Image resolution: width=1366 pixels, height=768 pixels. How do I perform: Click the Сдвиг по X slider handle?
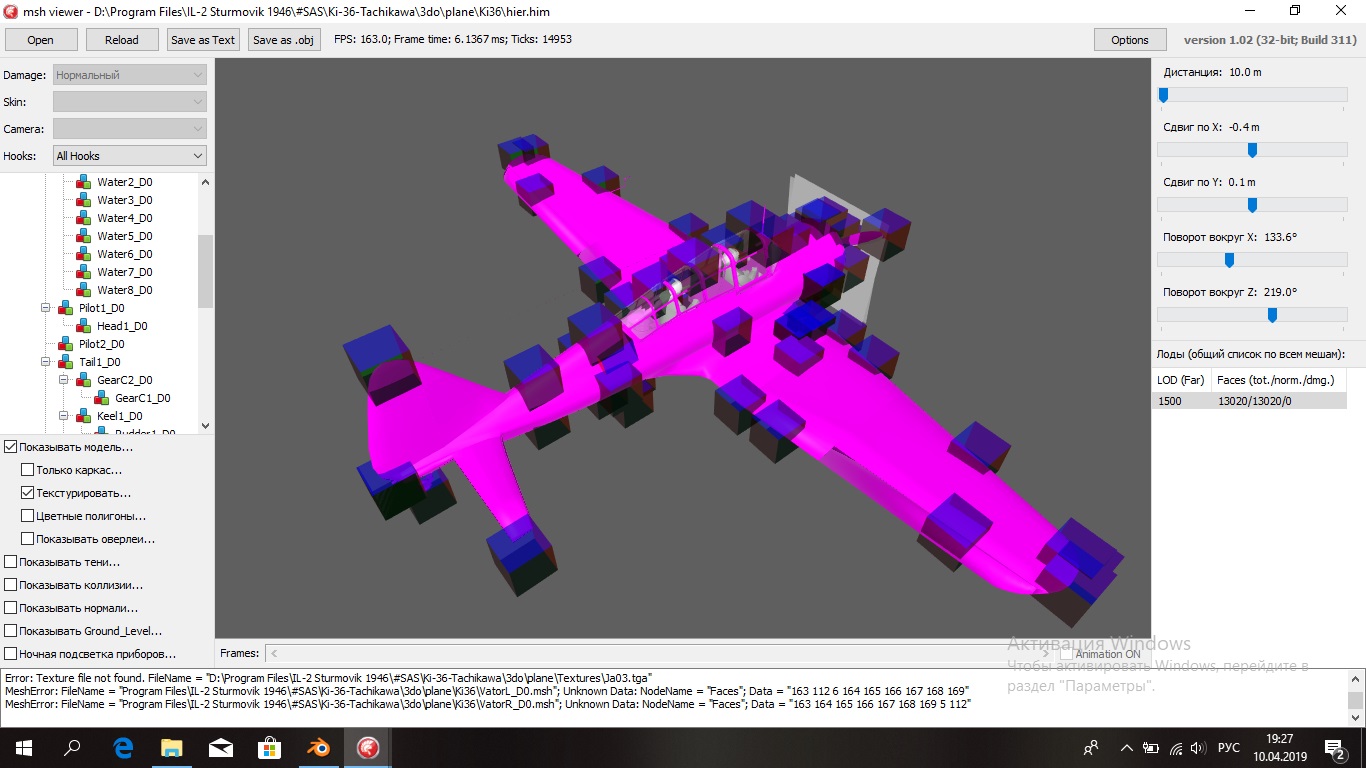tap(1252, 150)
